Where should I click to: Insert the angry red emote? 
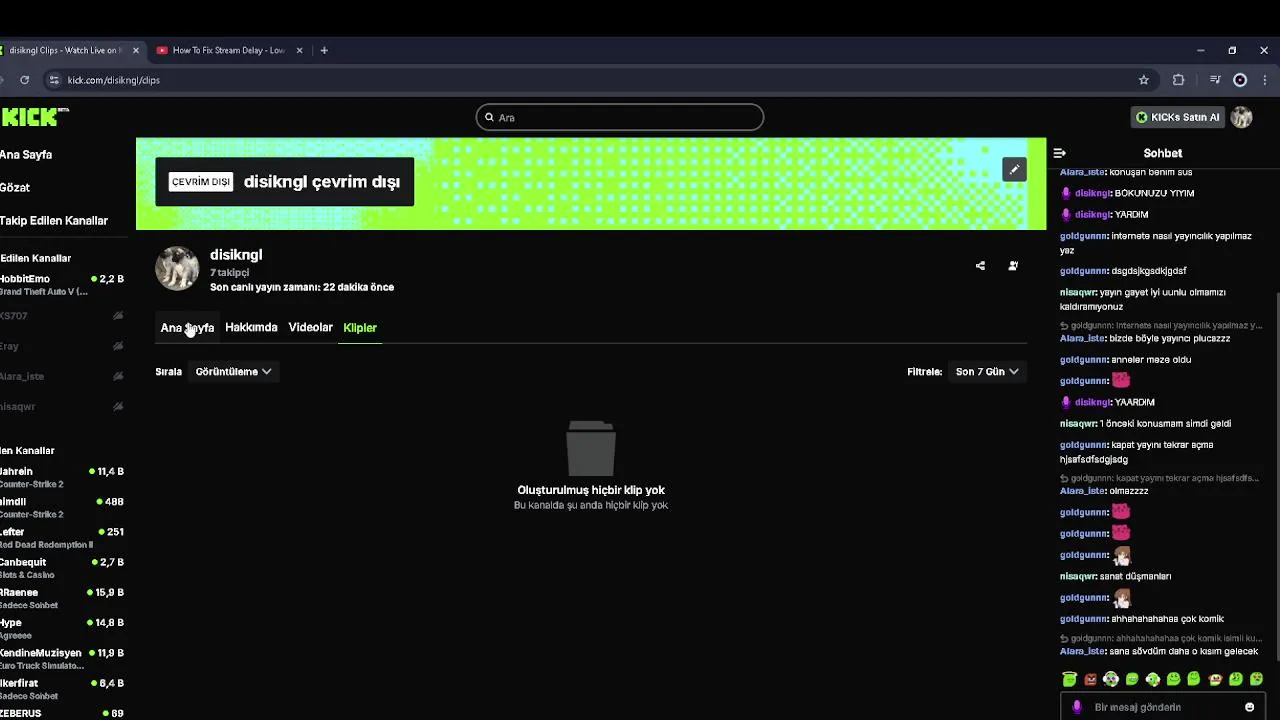1090,680
